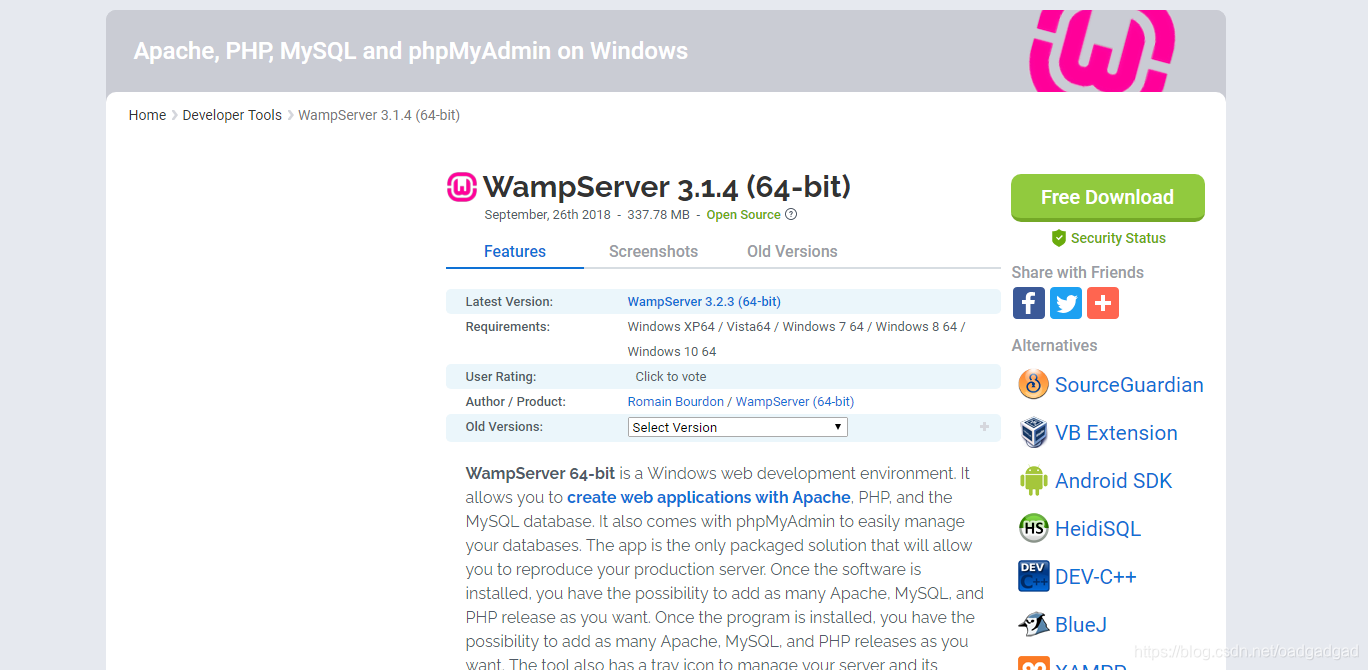The width and height of the screenshot is (1368, 670).
Task: Open VB Extension alternative link
Action: tap(1116, 433)
